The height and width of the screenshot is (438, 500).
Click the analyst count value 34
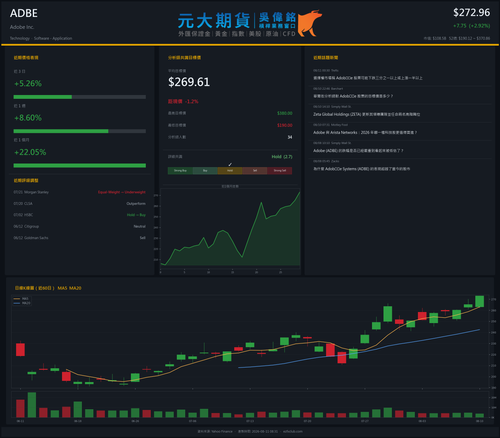(x=290, y=137)
